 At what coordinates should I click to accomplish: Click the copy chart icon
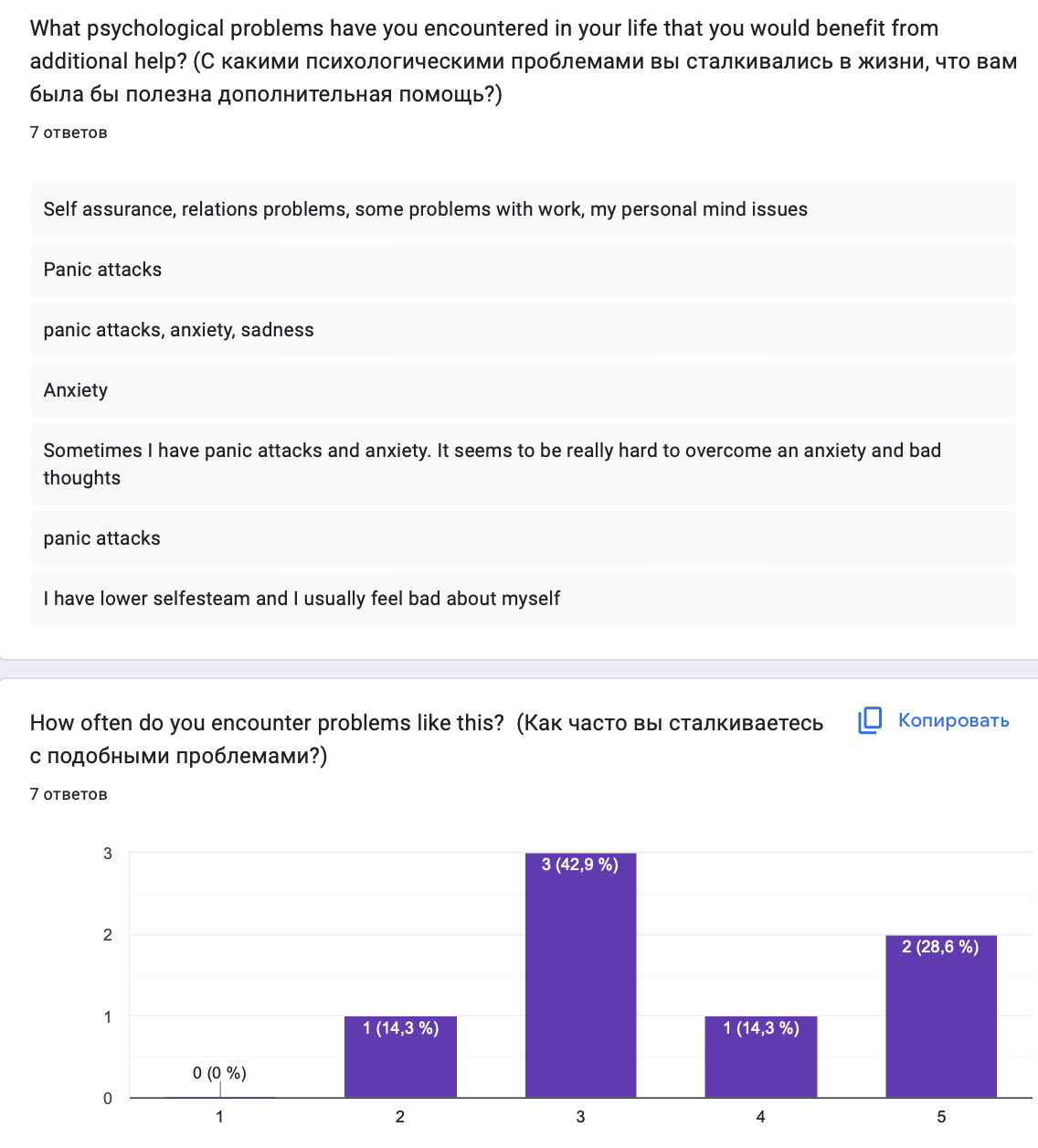pos(870,720)
